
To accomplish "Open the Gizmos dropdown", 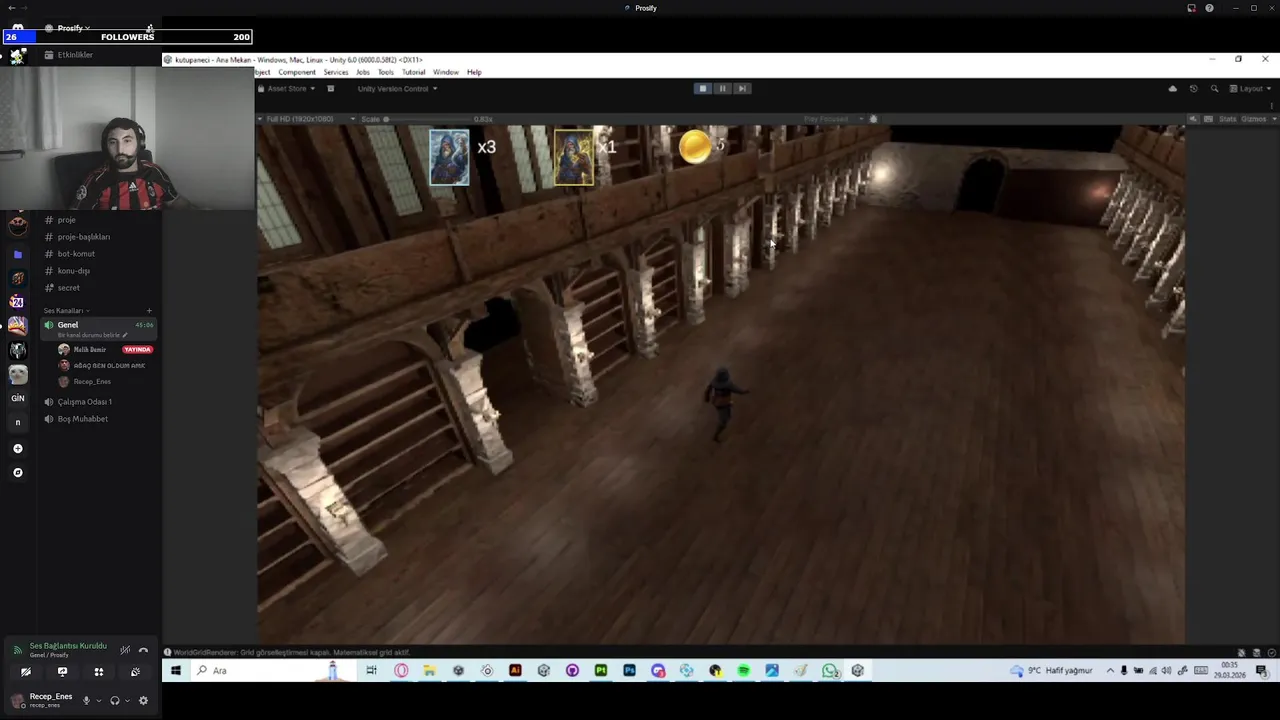I will (1257, 119).
